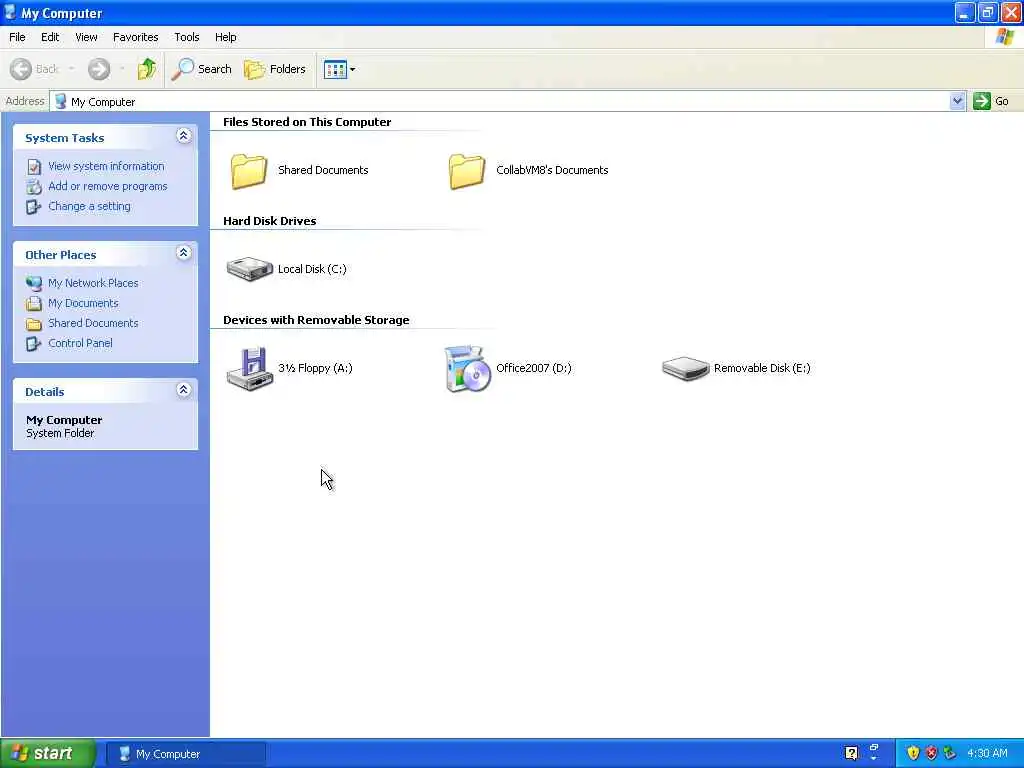Click the System Tasks header title
Image resolution: width=1024 pixels, height=768 pixels.
pyautogui.click(x=65, y=138)
